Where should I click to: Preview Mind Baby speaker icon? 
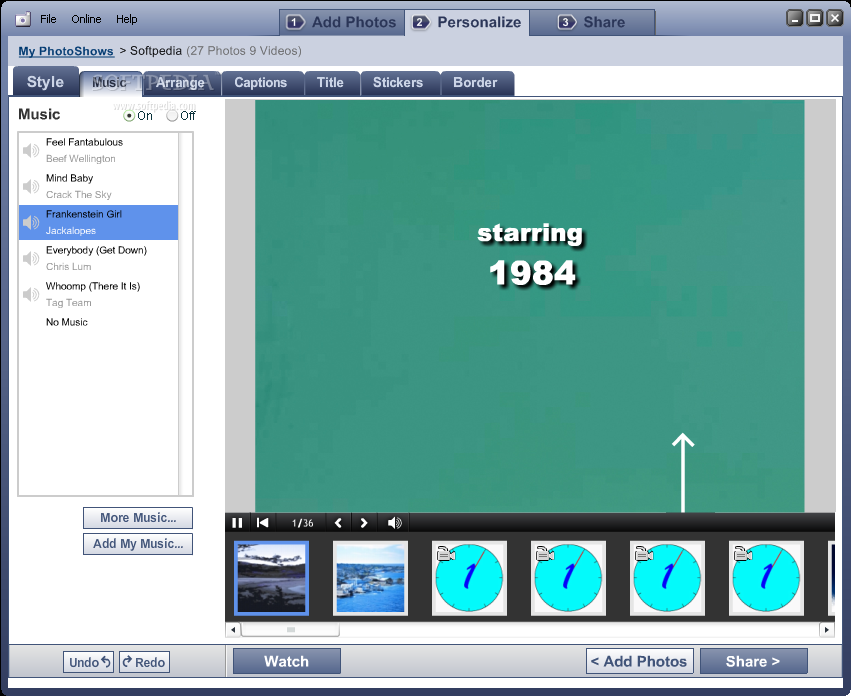(x=31, y=186)
